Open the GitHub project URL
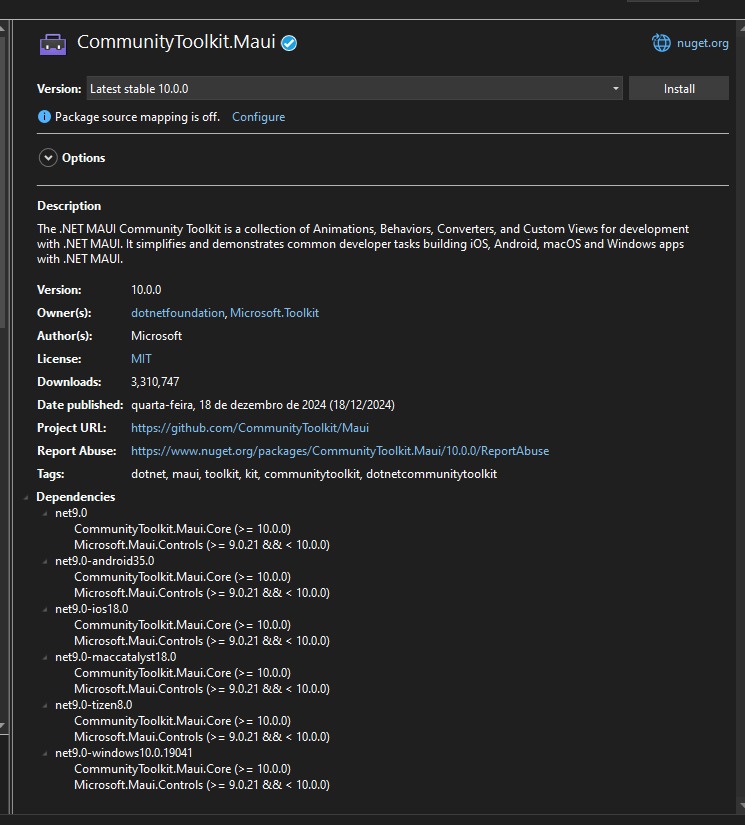Screen dimensions: 745x825 250,428
